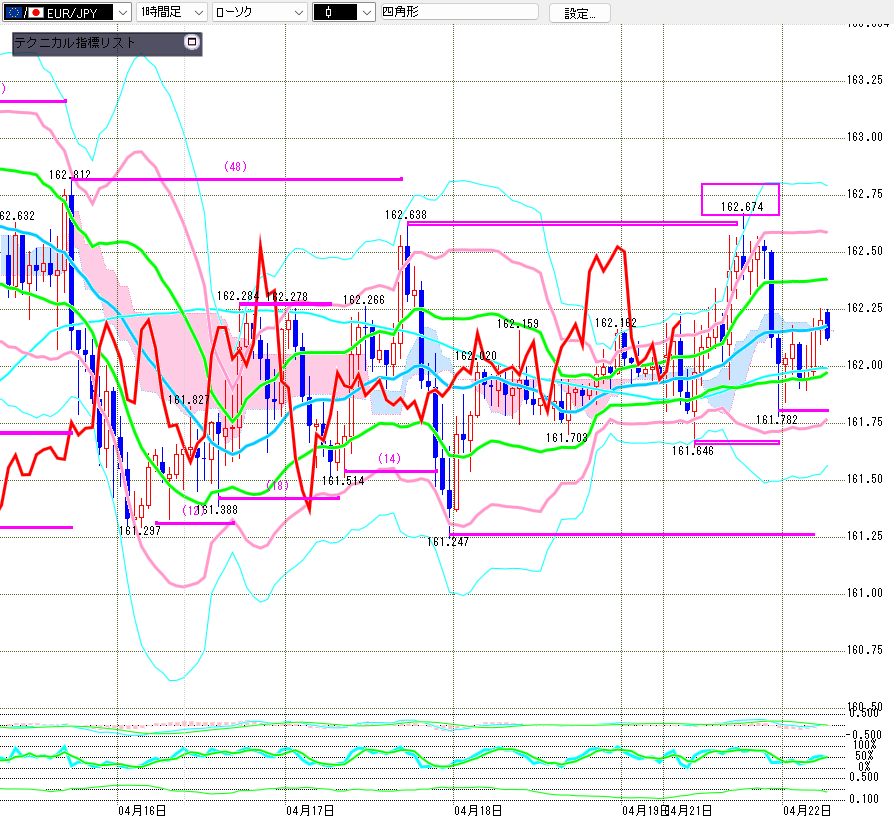Click the 設定... button
The height and width of the screenshot is (819, 894).
(579, 13)
